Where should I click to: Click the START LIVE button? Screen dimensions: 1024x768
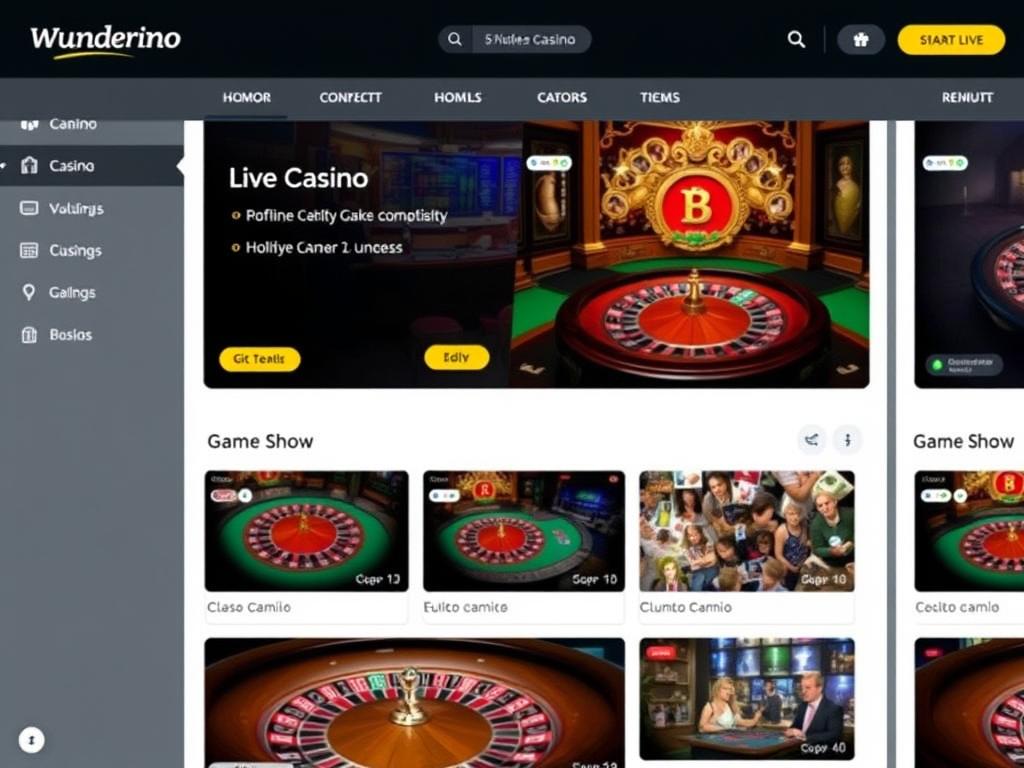(952, 40)
